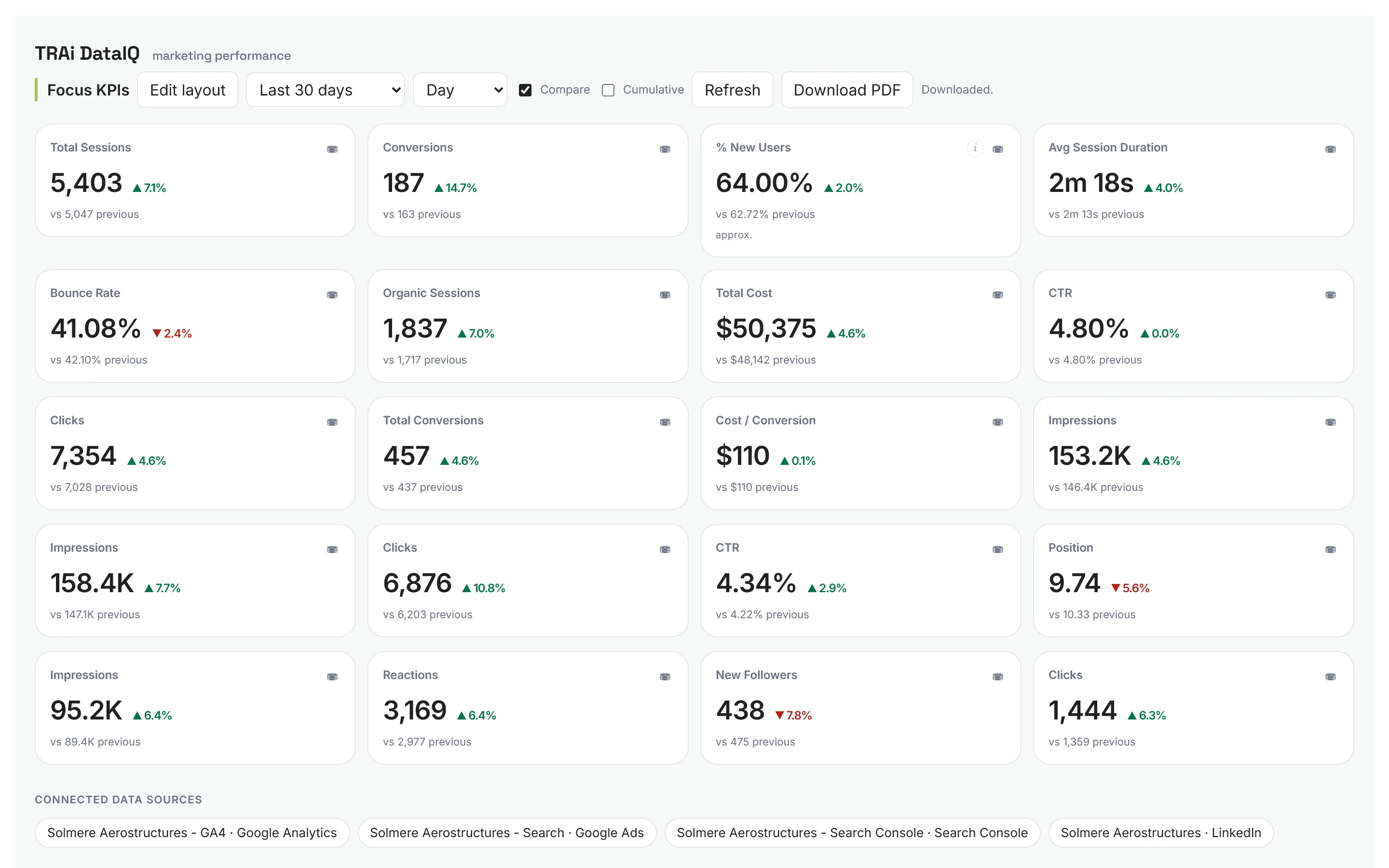Click the TRAi DataIQ title
1389x868 pixels.
click(x=87, y=54)
